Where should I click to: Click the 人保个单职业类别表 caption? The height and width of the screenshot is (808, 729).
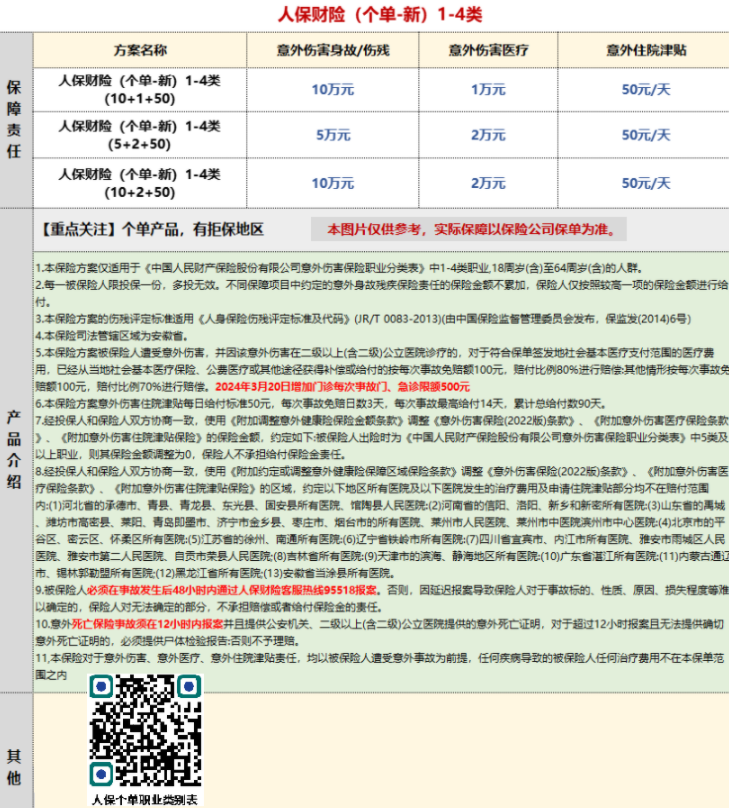145,799
